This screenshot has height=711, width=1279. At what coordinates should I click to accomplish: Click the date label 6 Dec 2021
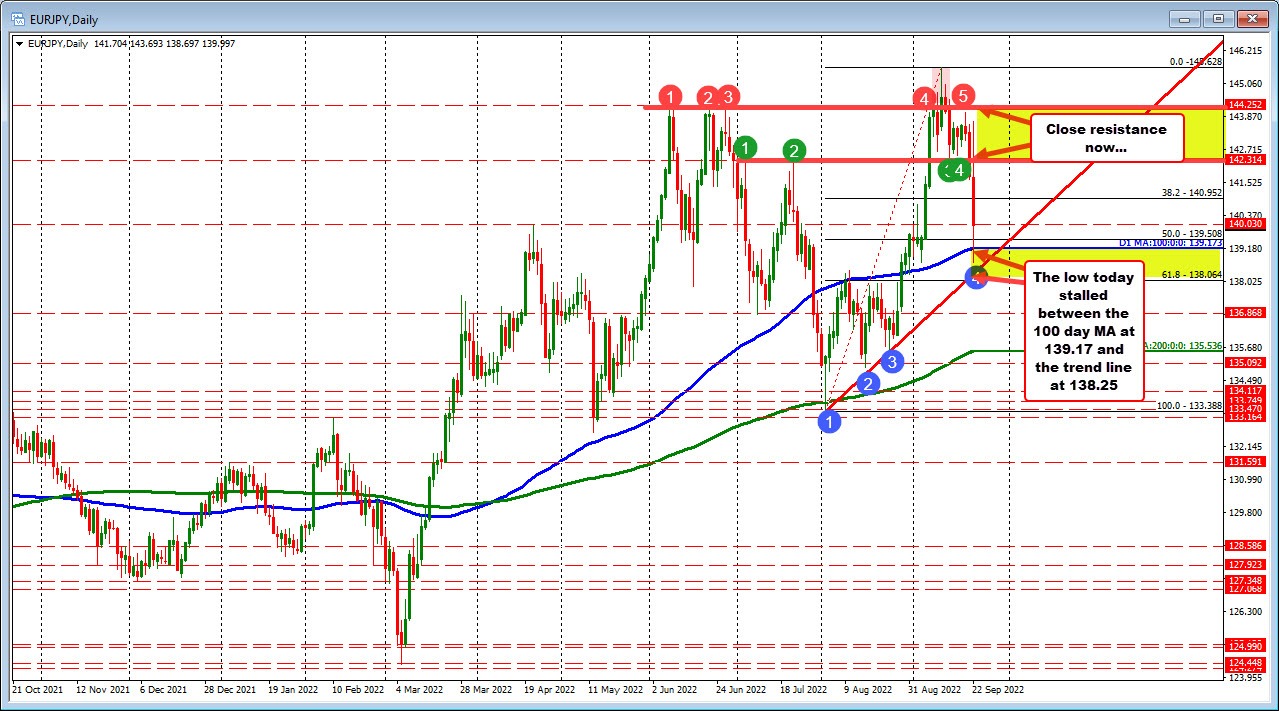pyautogui.click(x=163, y=690)
